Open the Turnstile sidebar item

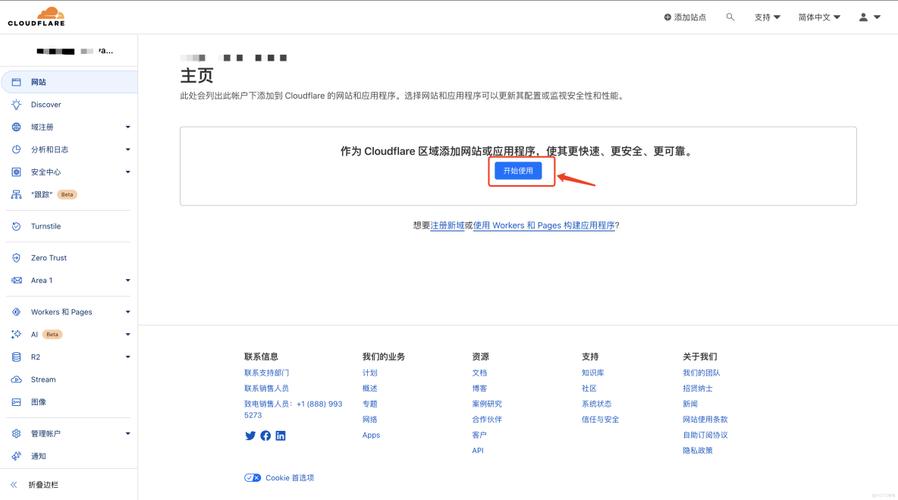click(x=69, y=226)
